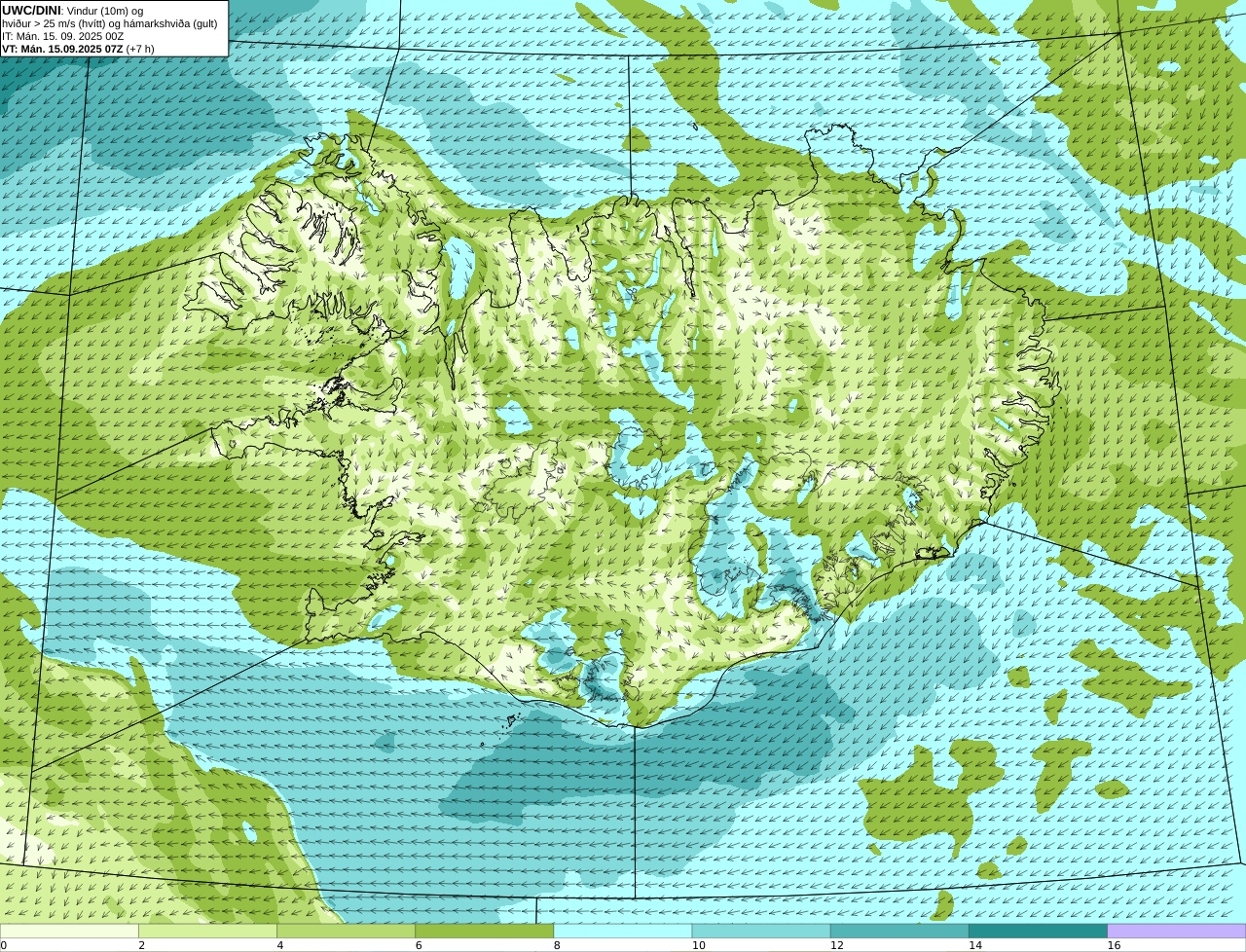Image resolution: width=1246 pixels, height=952 pixels.
Task: Click the legend label '4'
Action: [279, 945]
